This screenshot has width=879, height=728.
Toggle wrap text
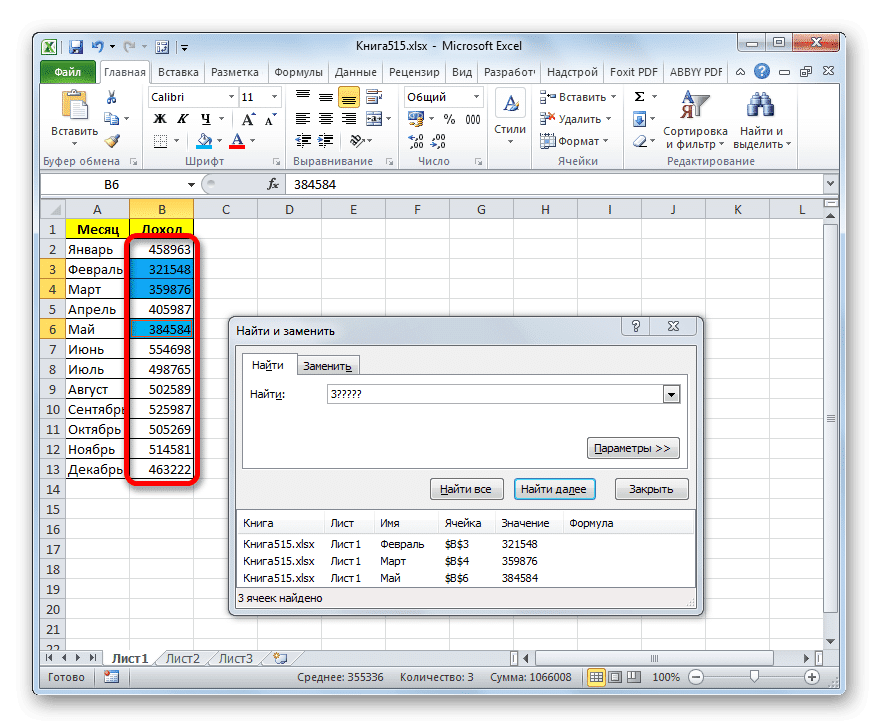click(x=374, y=97)
